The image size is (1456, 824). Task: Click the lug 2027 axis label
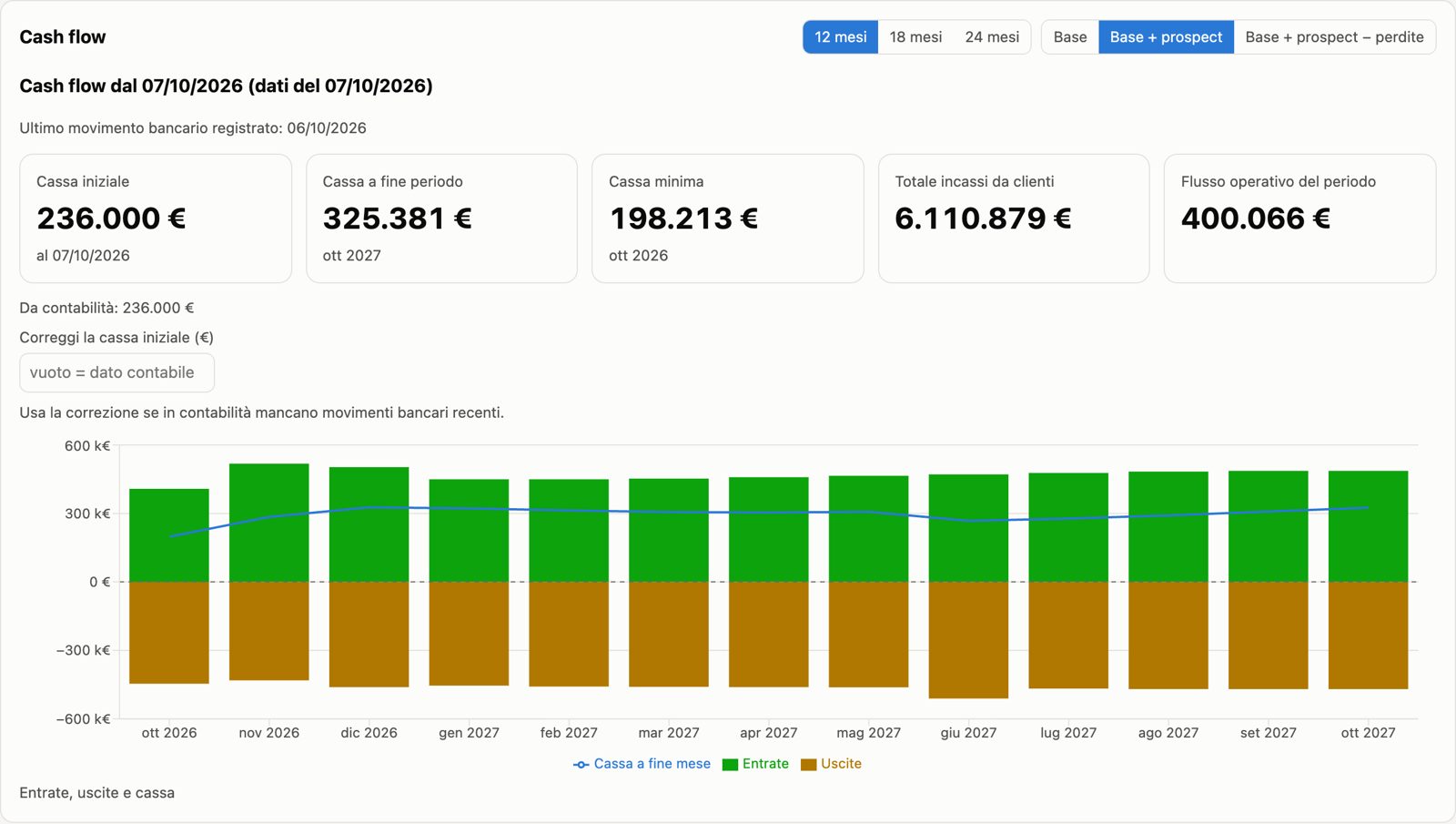[x=1068, y=733]
